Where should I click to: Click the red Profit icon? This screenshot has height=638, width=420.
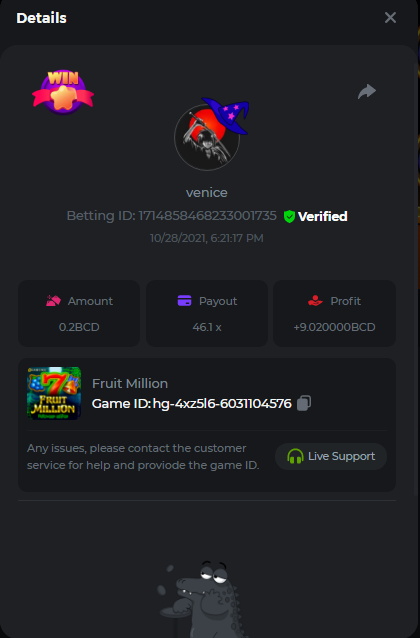pyautogui.click(x=315, y=301)
